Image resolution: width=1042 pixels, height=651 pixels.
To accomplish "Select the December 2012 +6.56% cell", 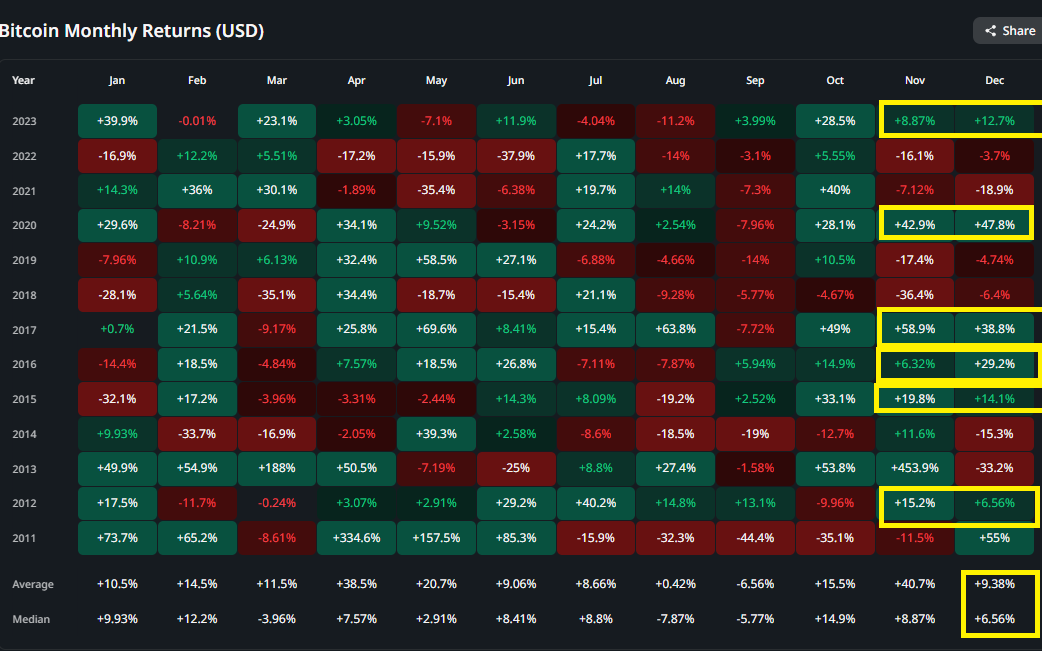I will tap(994, 503).
